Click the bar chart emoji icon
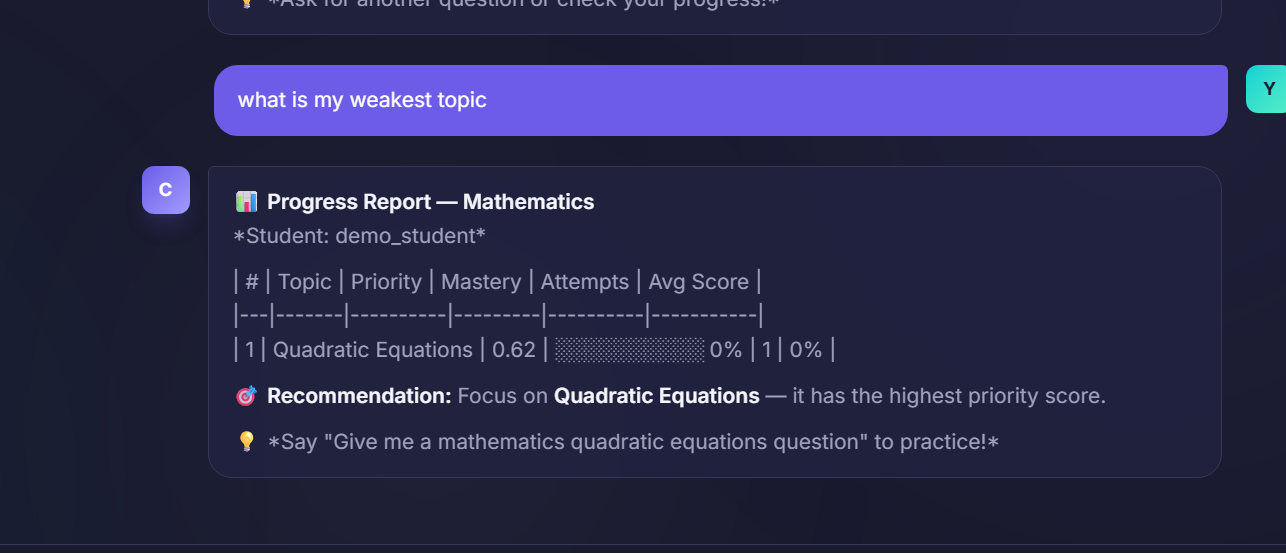 [x=246, y=202]
